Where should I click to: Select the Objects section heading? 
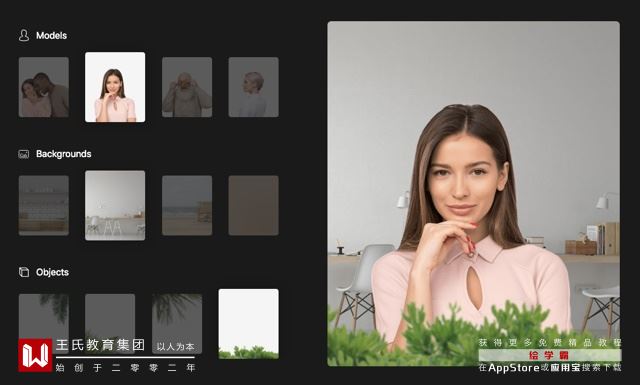pyautogui.click(x=52, y=272)
